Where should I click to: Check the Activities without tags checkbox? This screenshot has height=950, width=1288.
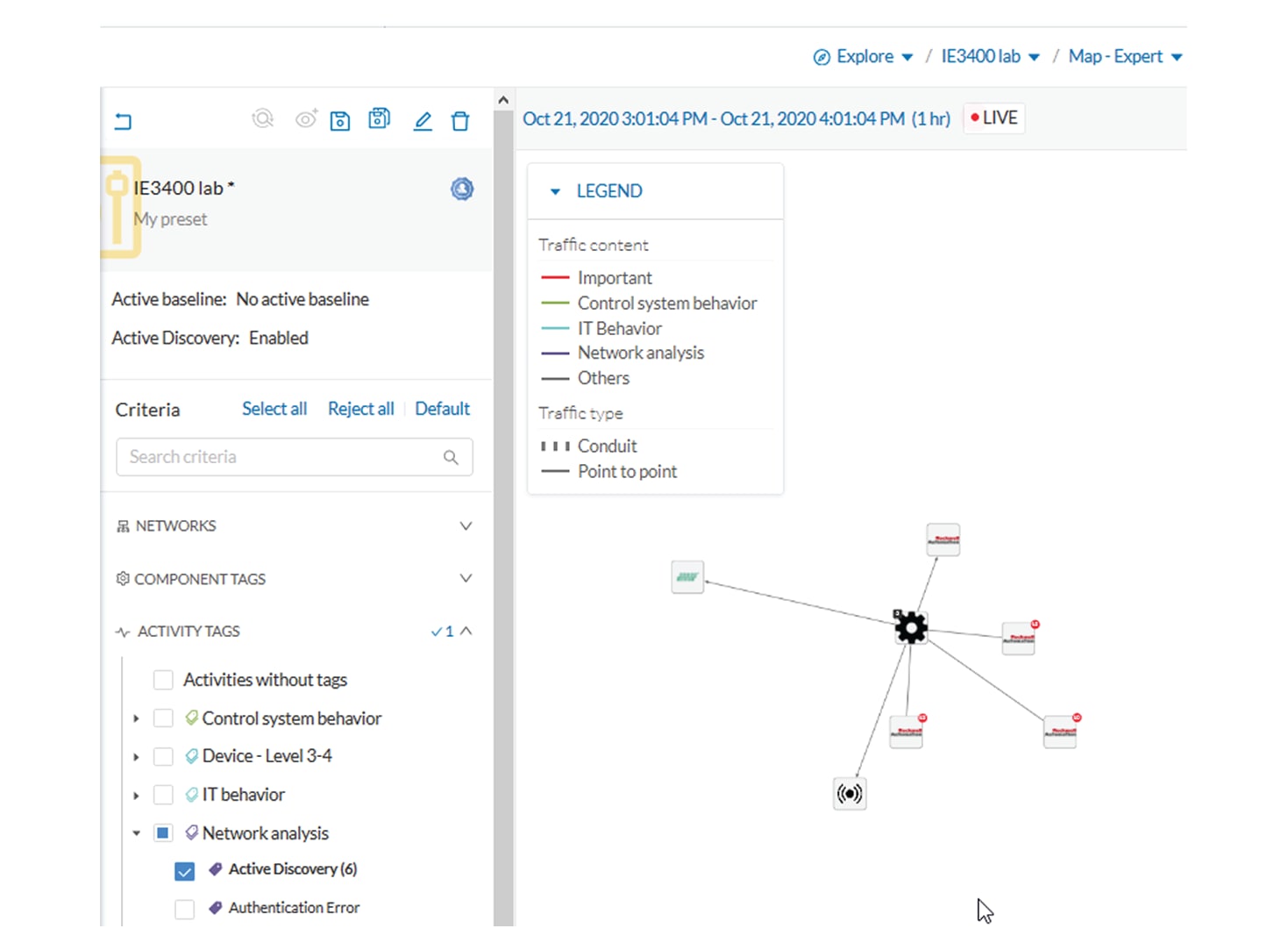click(x=163, y=680)
